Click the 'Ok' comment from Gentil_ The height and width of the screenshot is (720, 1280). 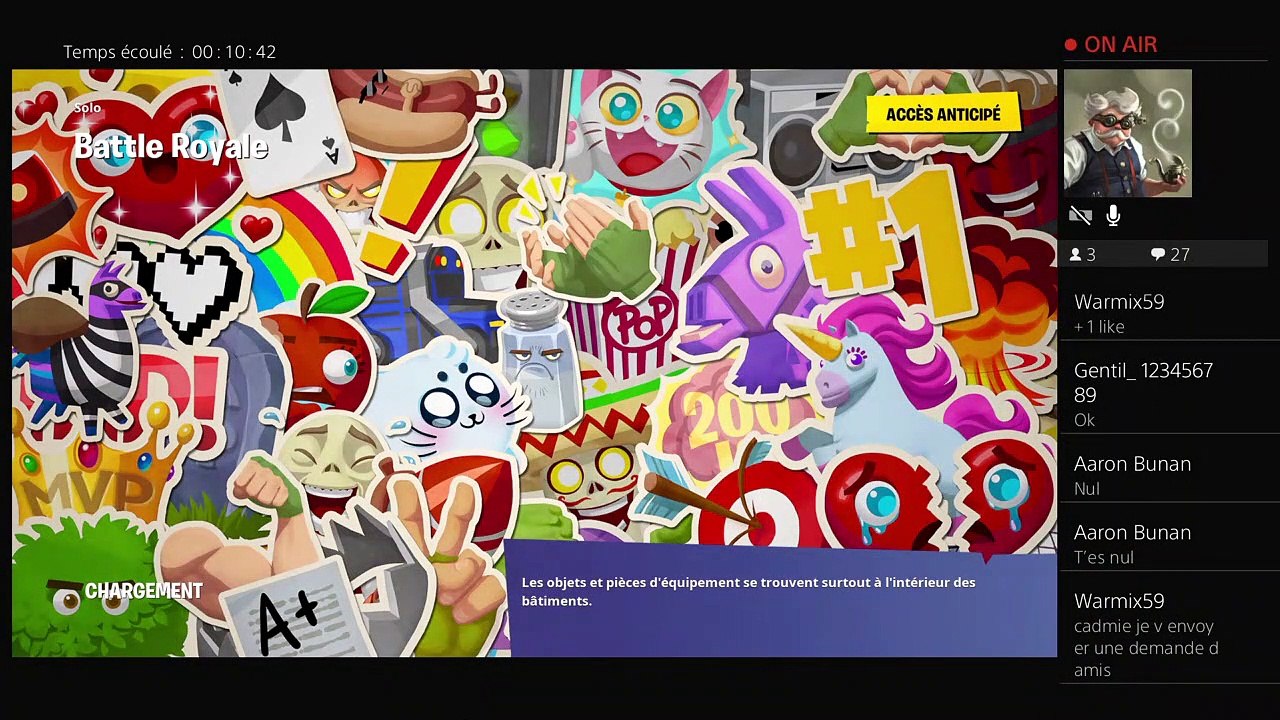[x=1085, y=420]
